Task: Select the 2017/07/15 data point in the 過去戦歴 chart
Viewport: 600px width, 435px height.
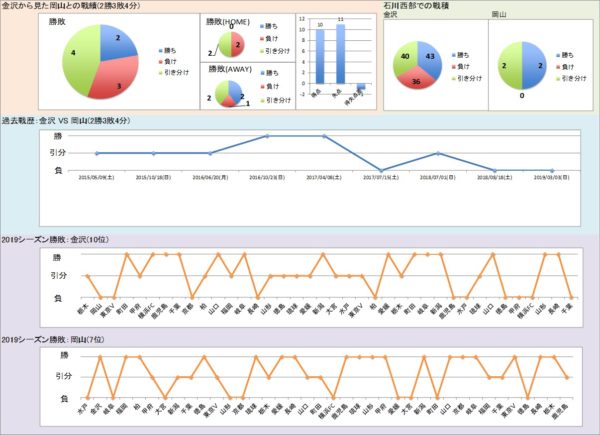Action: click(380, 170)
